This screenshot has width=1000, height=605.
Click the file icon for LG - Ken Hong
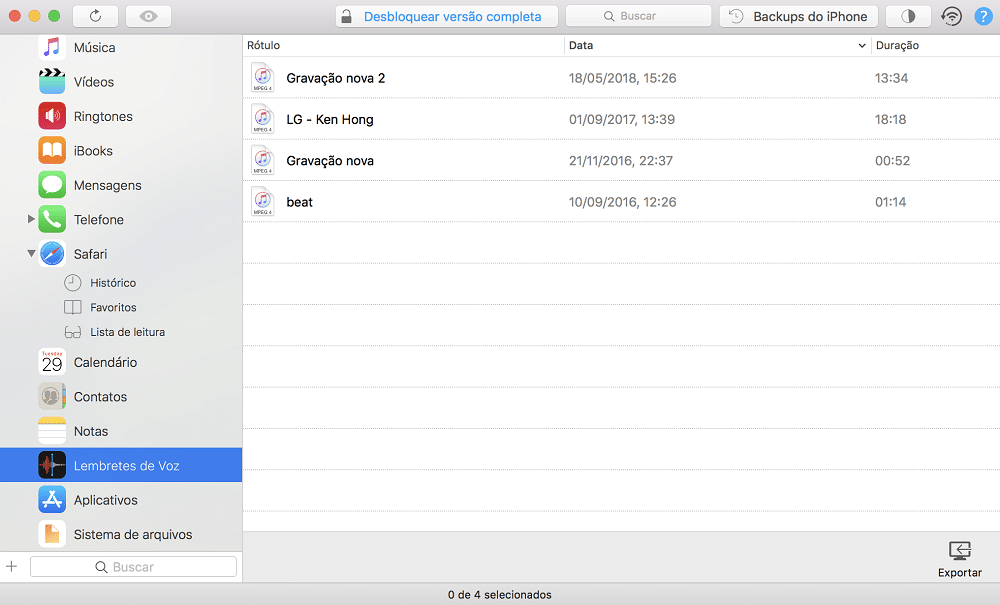point(262,119)
